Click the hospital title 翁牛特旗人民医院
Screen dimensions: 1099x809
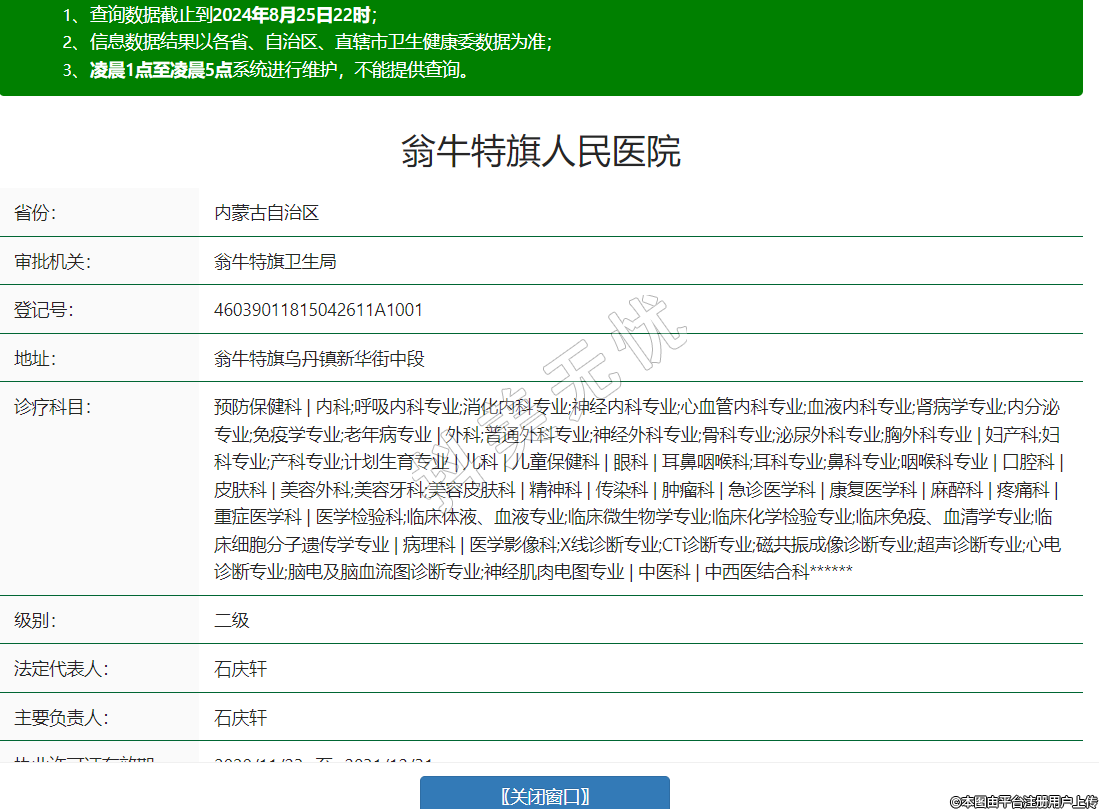(x=541, y=152)
